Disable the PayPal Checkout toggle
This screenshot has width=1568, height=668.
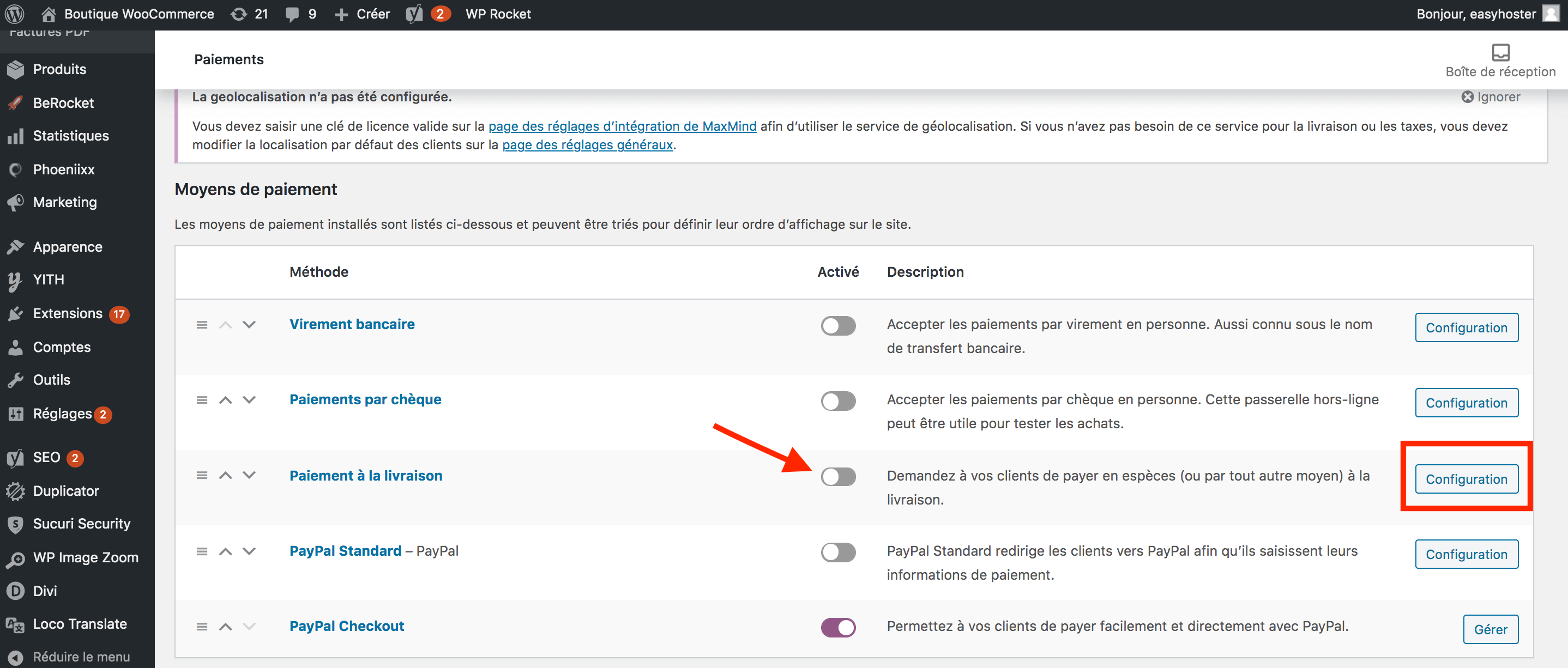838,627
